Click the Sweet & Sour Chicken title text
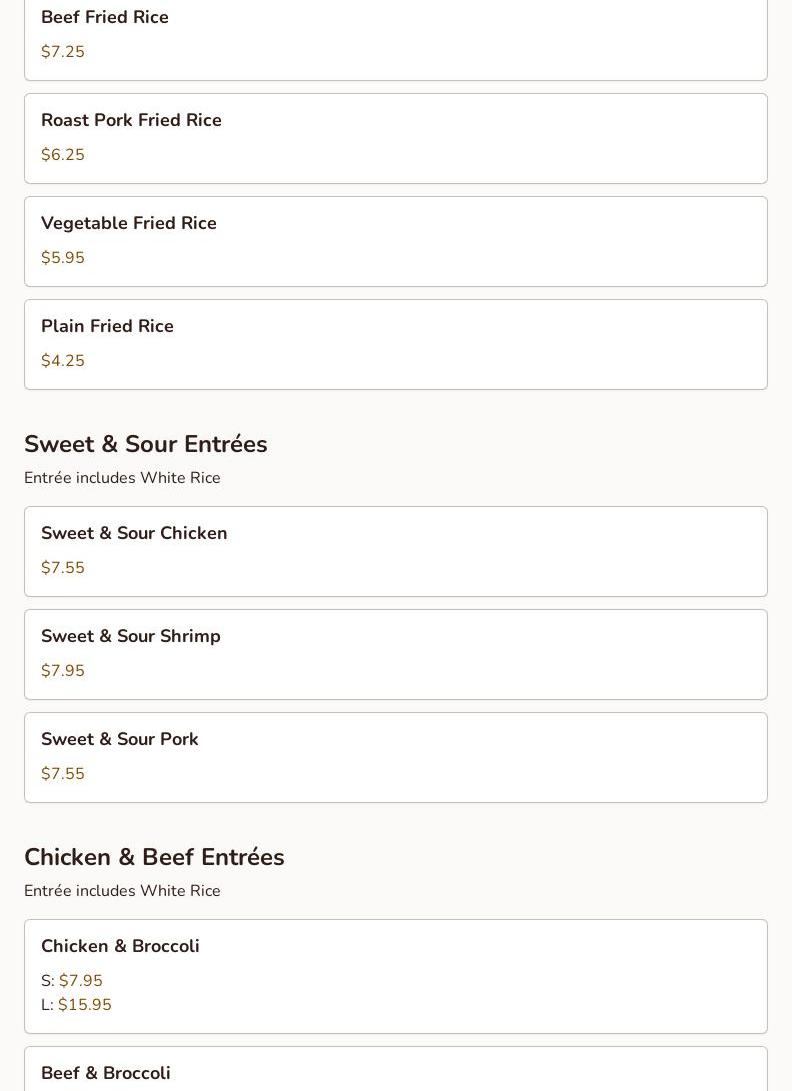 pos(134,533)
